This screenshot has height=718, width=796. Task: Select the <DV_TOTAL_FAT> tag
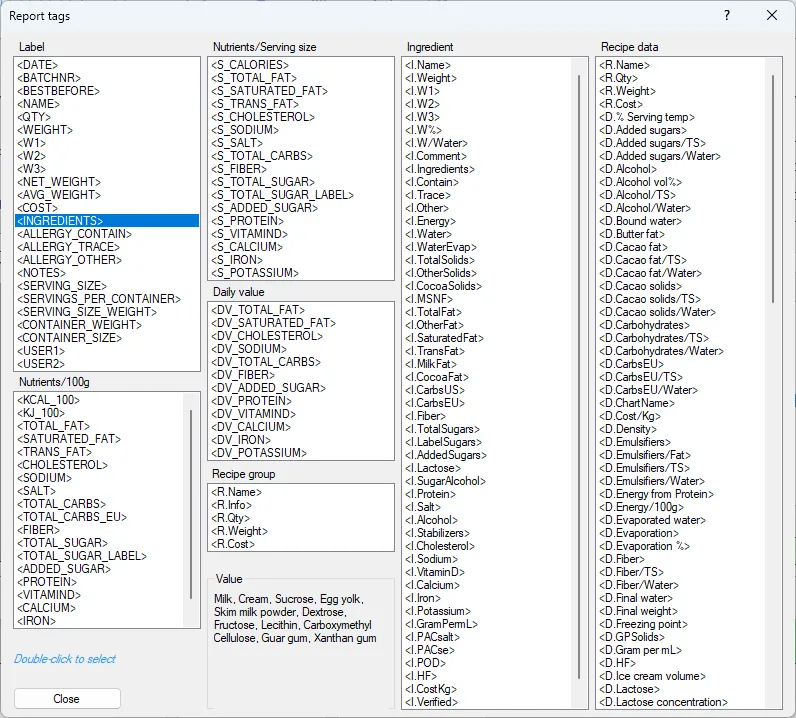258,310
